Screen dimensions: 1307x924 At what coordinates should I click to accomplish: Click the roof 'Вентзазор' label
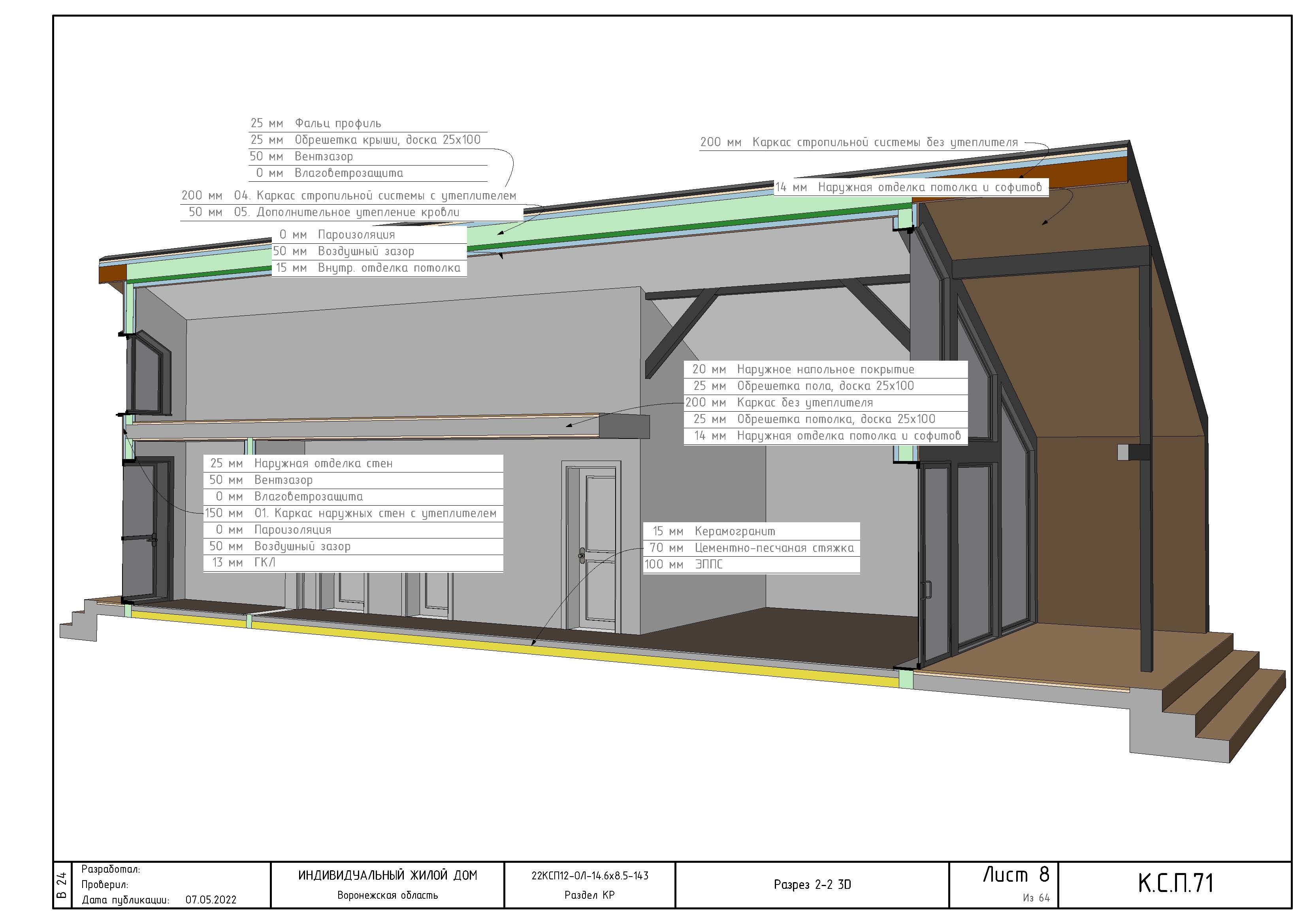tap(323, 156)
